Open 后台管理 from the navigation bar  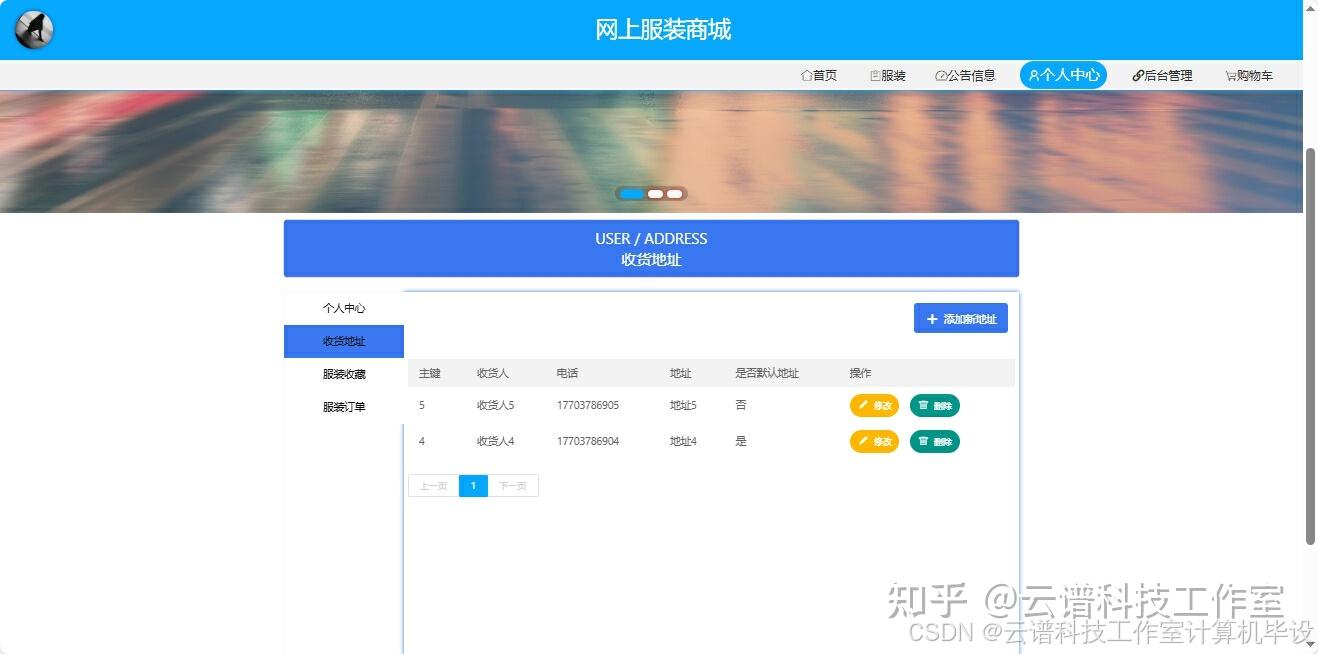coord(1162,76)
